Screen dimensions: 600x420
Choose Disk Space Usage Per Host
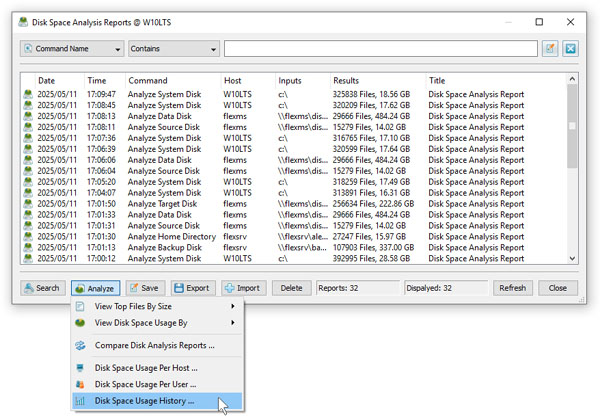click(x=157, y=368)
